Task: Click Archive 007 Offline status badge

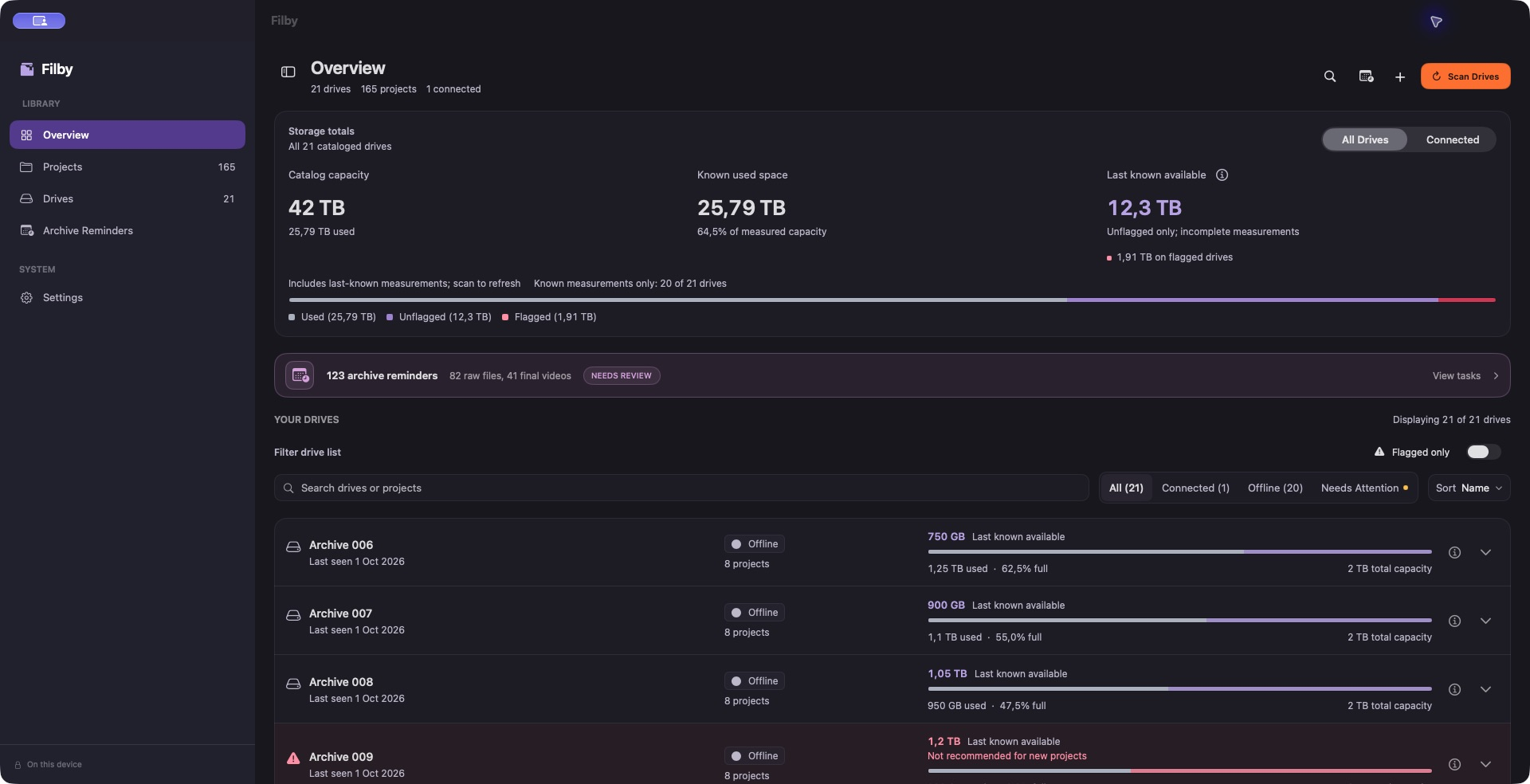Action: pyautogui.click(x=754, y=613)
